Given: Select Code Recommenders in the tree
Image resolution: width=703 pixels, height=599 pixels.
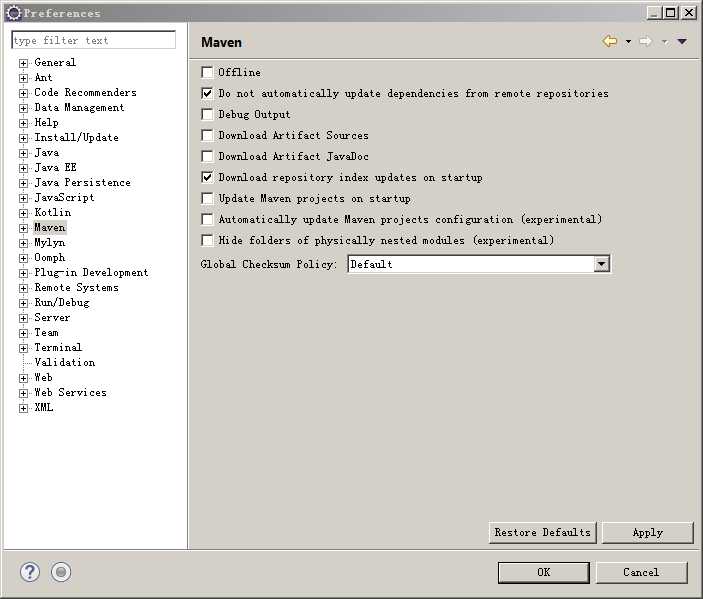Looking at the screenshot, I should pos(85,92).
